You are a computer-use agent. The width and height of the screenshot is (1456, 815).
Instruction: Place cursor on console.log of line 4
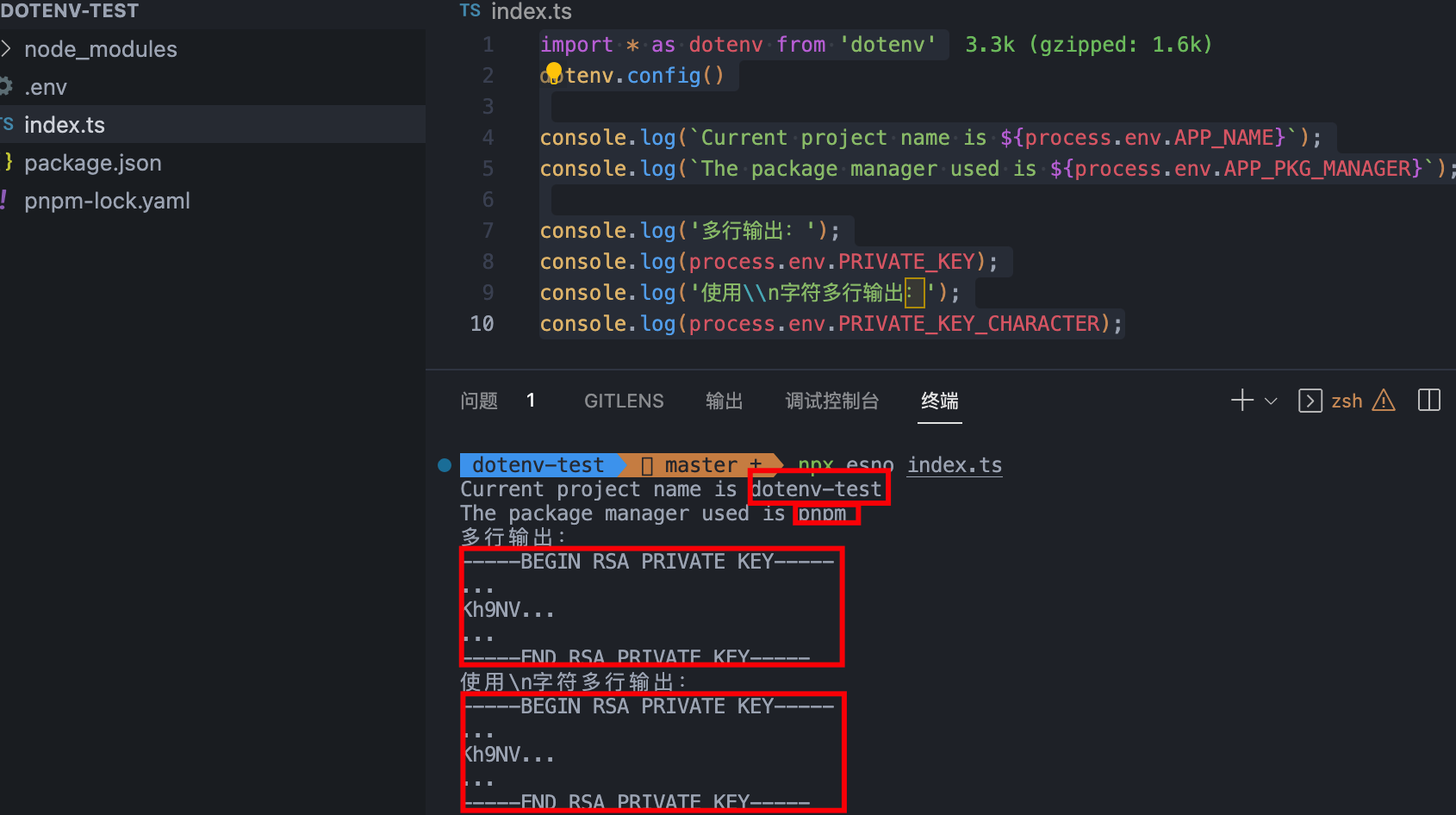click(x=607, y=138)
